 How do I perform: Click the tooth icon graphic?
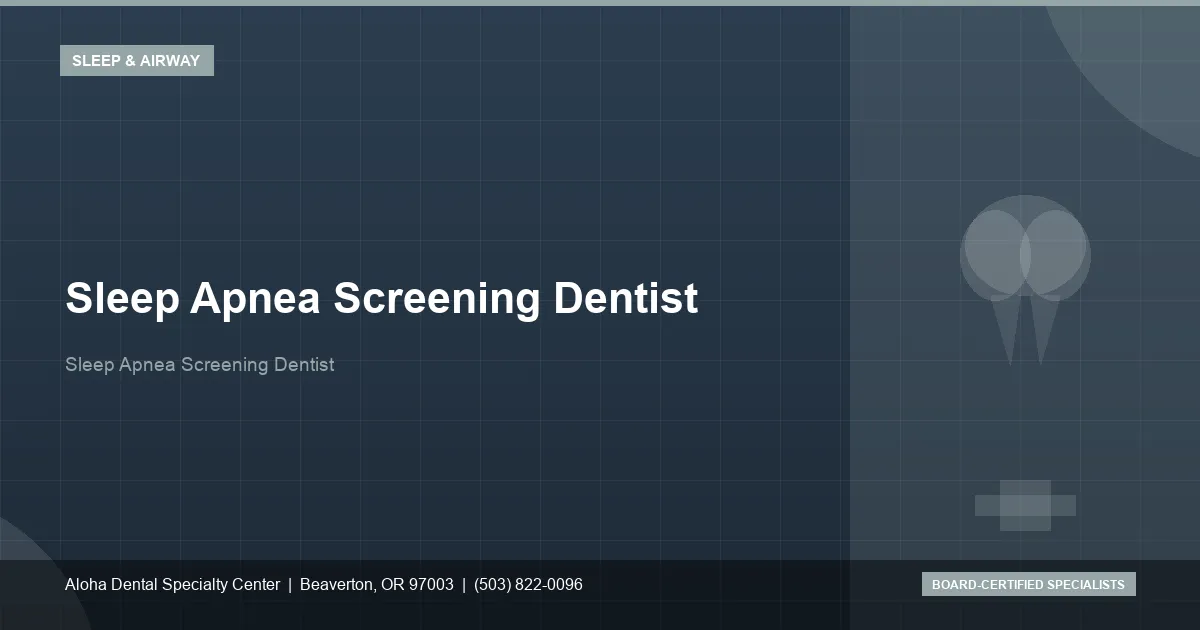(x=1025, y=280)
